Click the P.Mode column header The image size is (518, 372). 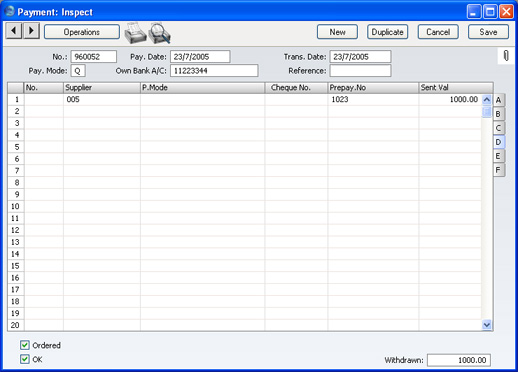pos(202,88)
